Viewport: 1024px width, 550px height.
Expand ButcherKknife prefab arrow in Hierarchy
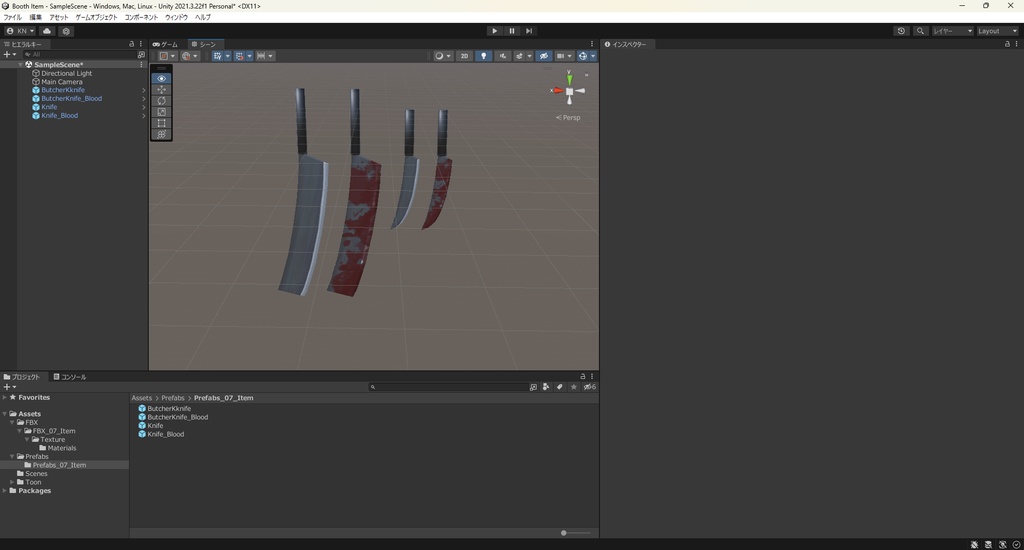tap(144, 90)
